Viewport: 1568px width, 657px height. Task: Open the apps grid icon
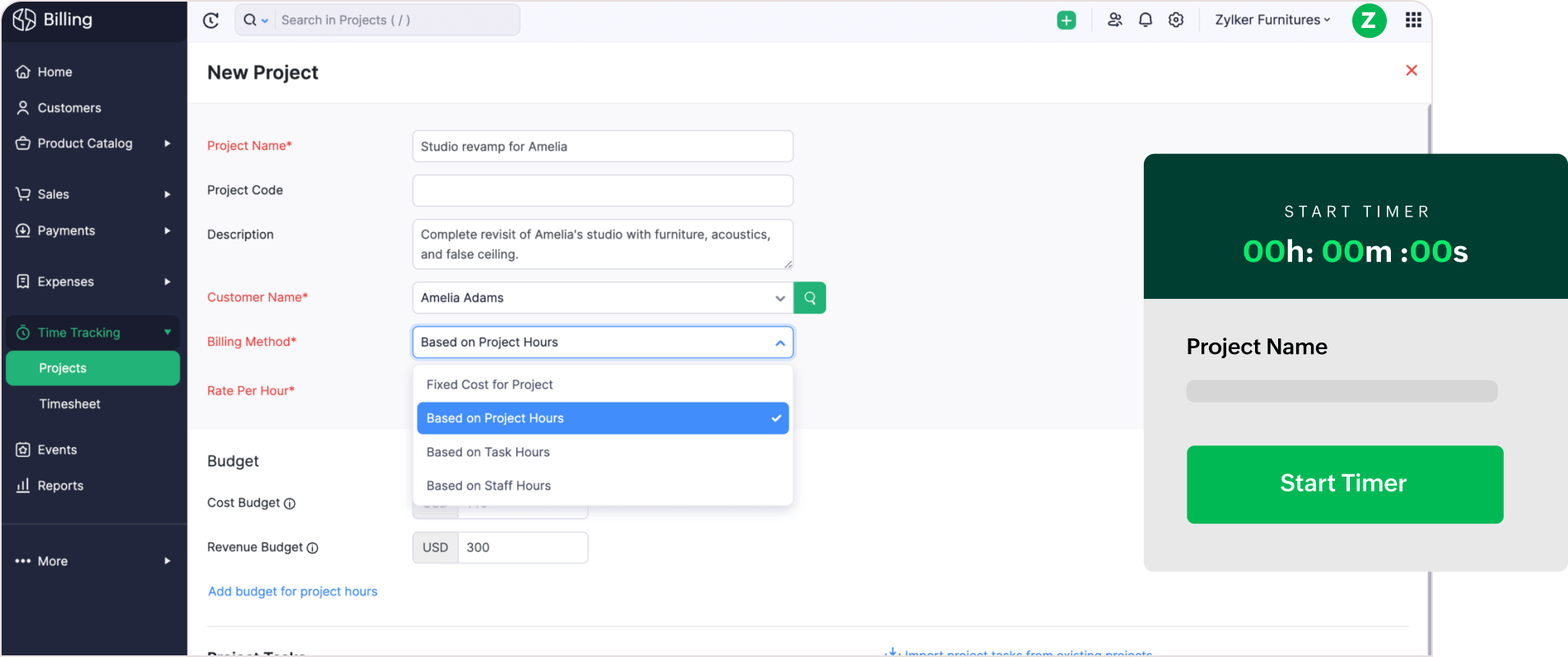pyautogui.click(x=1413, y=21)
